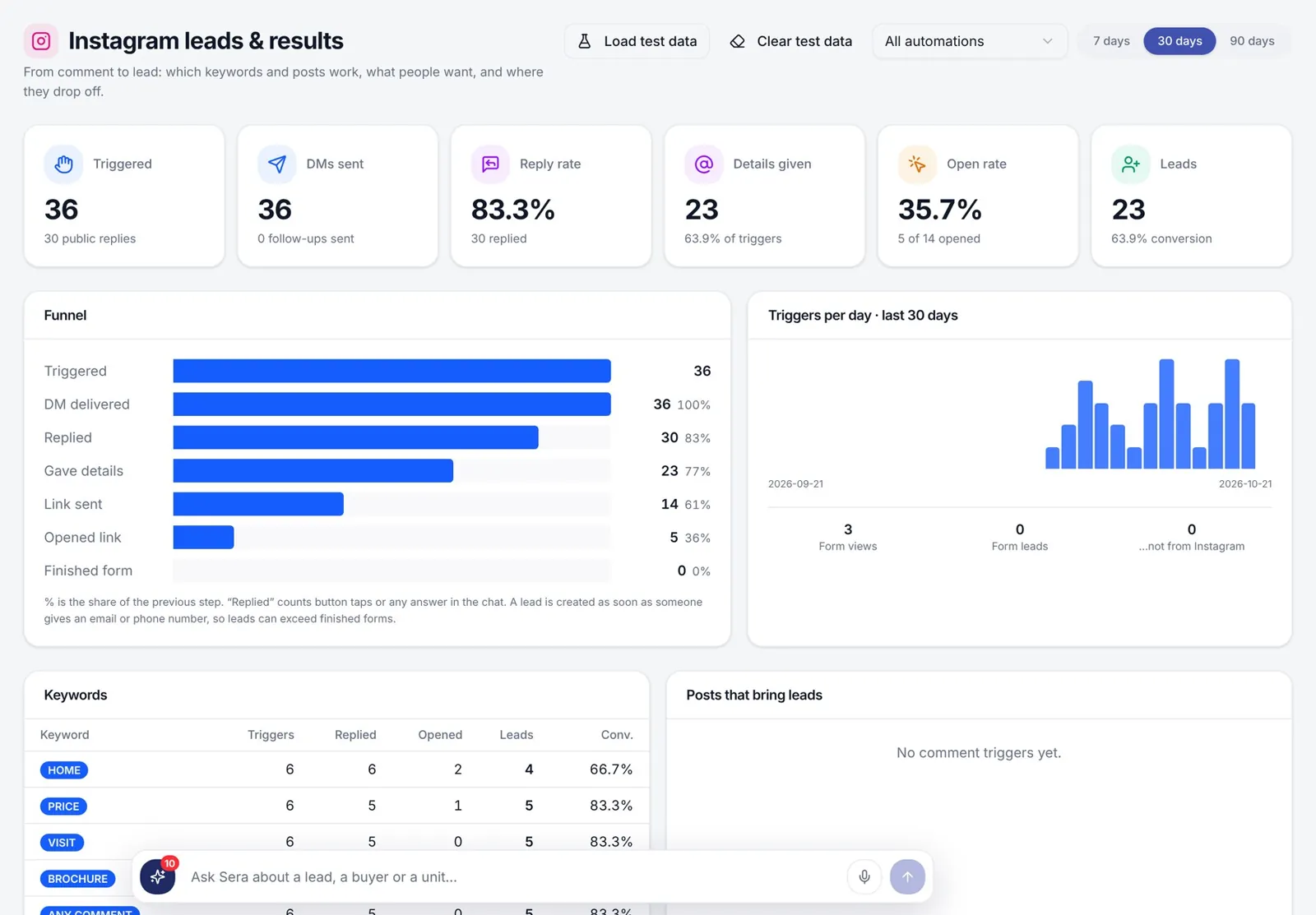
Task: Click the 66.7% conversion value for HOME
Action: coord(611,769)
